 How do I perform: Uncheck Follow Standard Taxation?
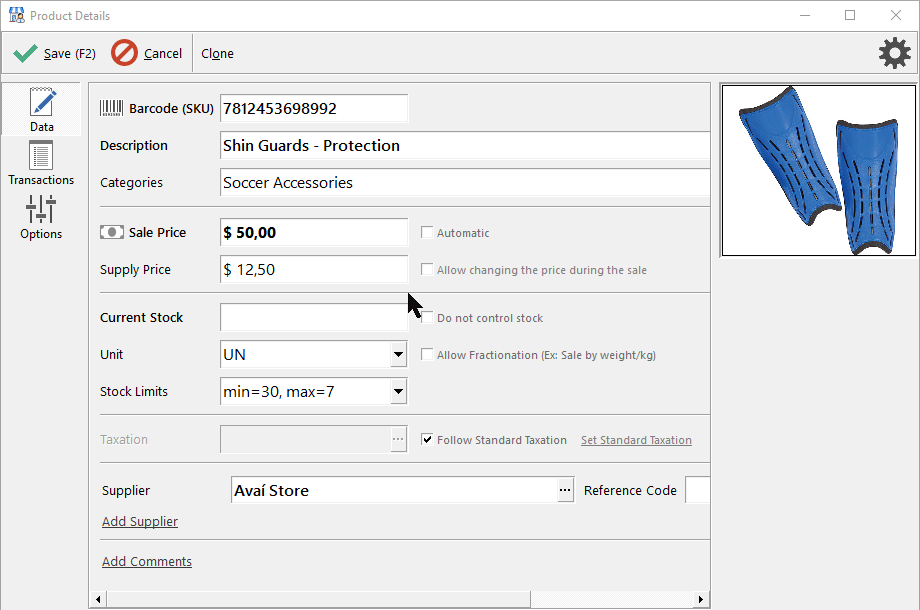[427, 439]
